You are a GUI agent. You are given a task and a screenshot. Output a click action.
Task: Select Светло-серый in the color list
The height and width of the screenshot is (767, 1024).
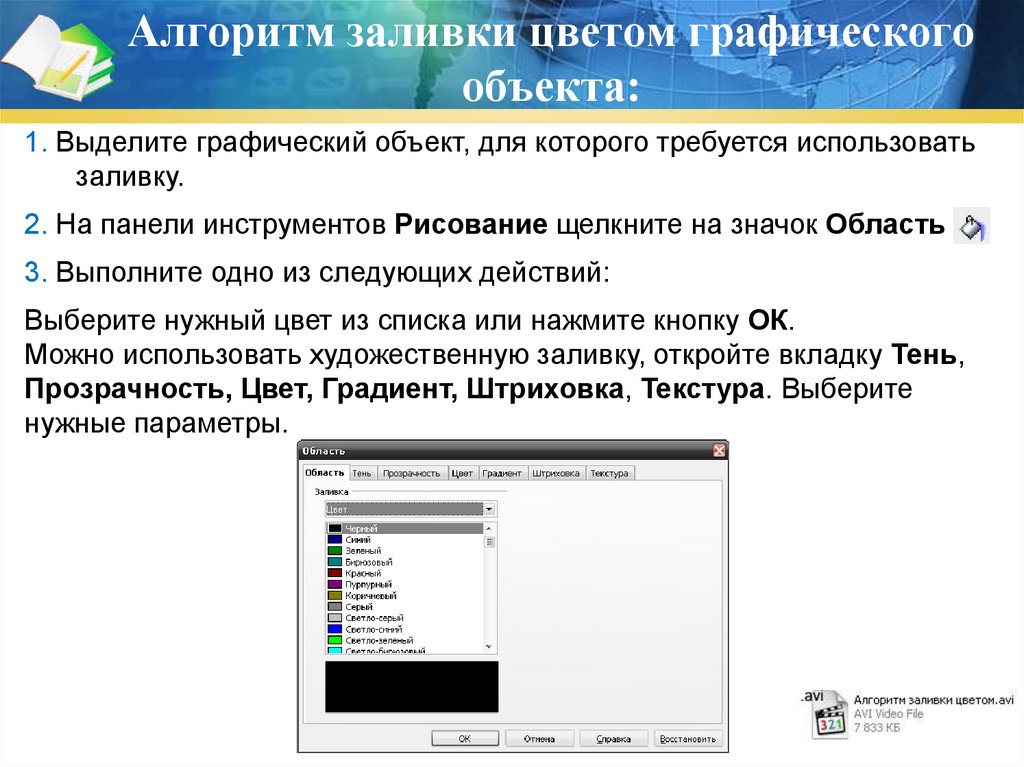click(404, 617)
